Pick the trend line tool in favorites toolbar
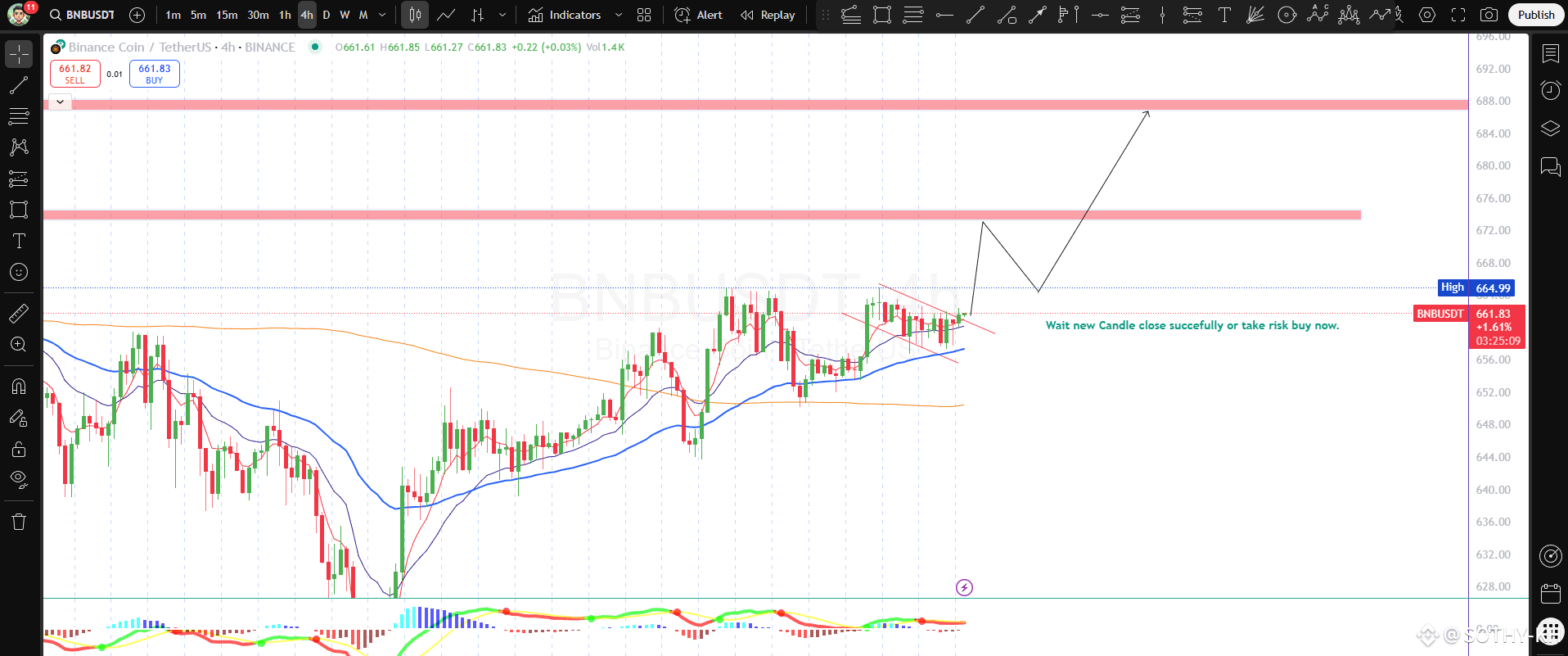 pyautogui.click(x=975, y=15)
